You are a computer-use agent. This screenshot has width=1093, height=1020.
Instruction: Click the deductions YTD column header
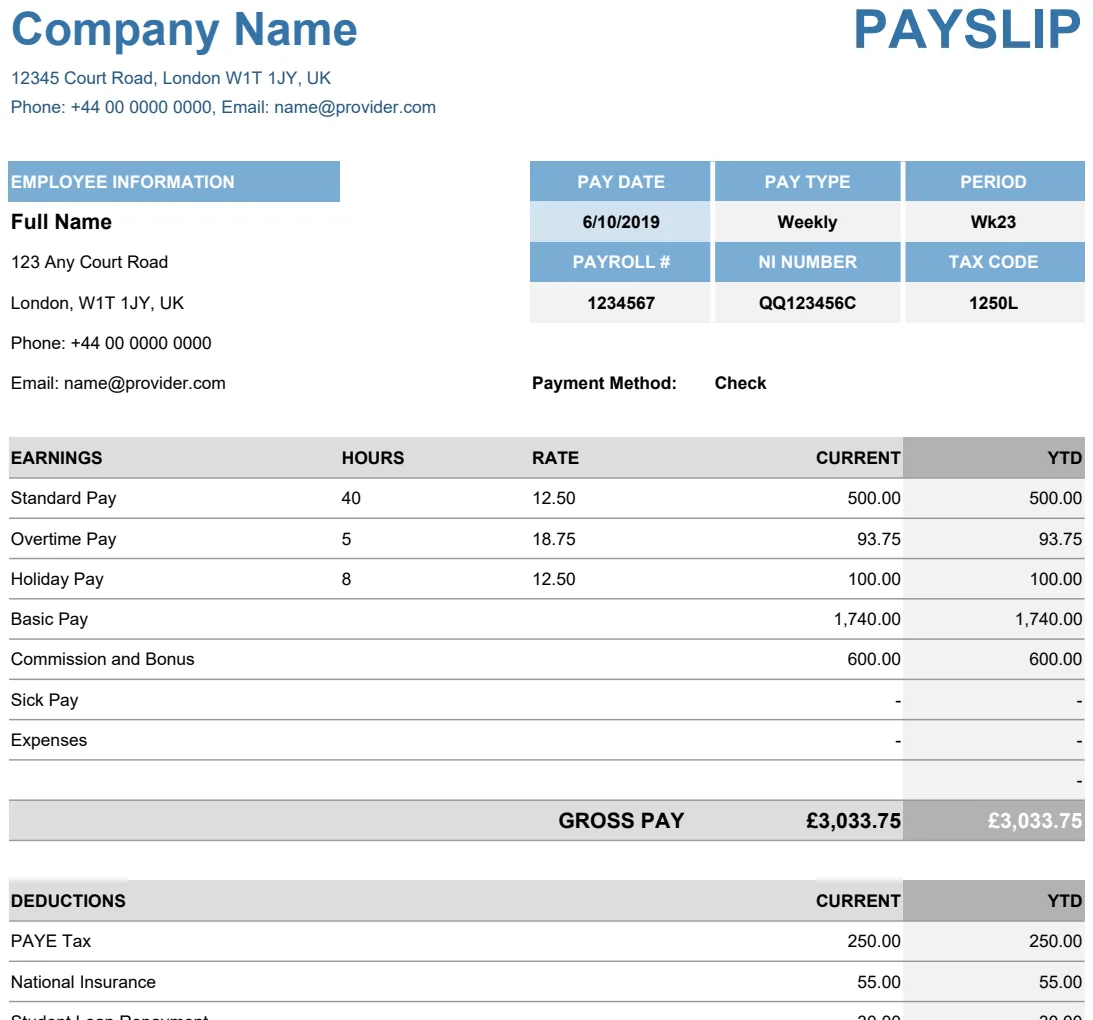tap(1064, 901)
